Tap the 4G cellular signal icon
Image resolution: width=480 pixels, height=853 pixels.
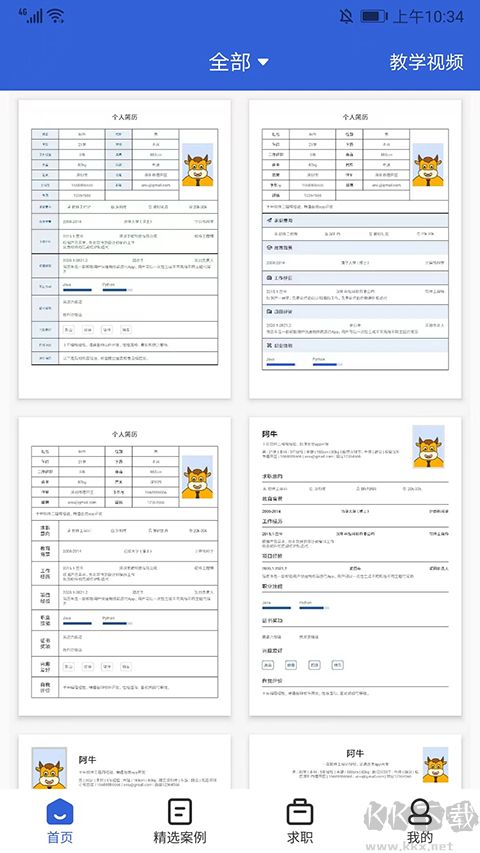click(30, 16)
